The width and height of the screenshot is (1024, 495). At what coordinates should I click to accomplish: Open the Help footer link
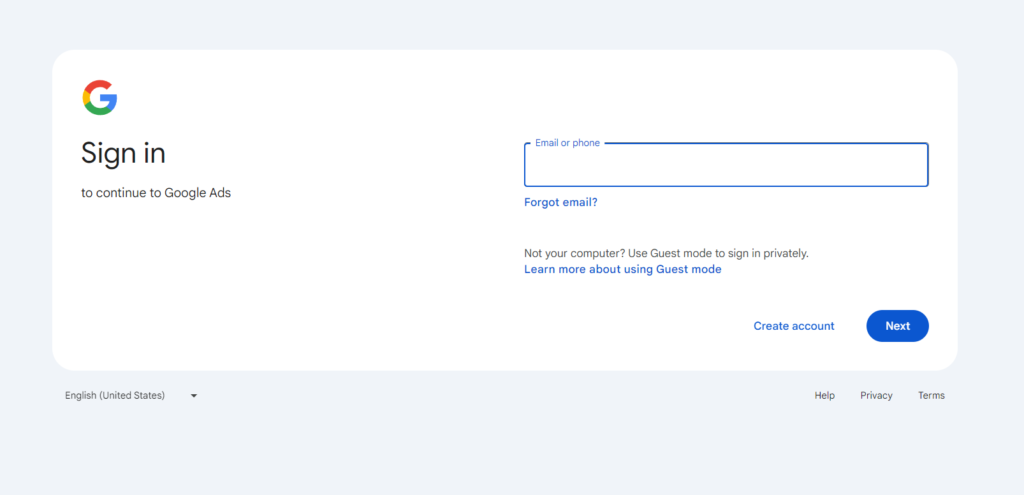point(824,396)
